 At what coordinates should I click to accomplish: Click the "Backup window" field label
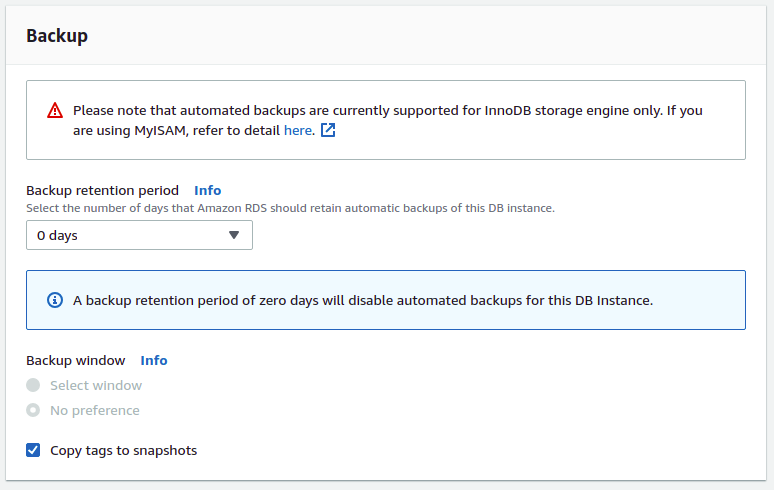(76, 360)
